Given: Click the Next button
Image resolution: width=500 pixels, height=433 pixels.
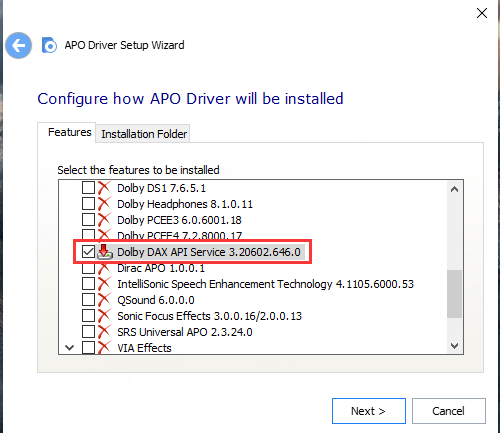Looking at the screenshot, I should [369, 411].
